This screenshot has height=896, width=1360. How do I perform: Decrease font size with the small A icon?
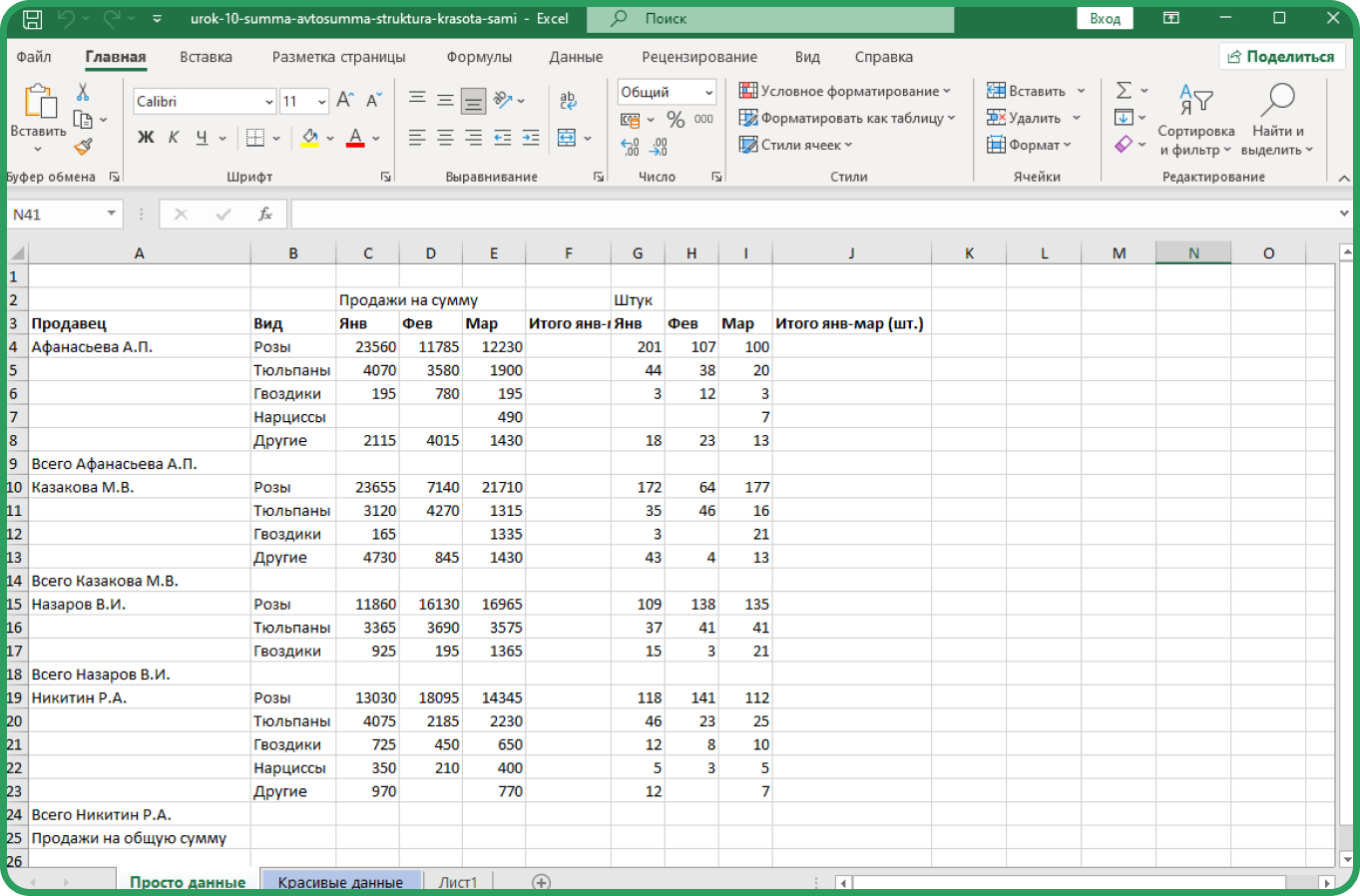tap(373, 101)
